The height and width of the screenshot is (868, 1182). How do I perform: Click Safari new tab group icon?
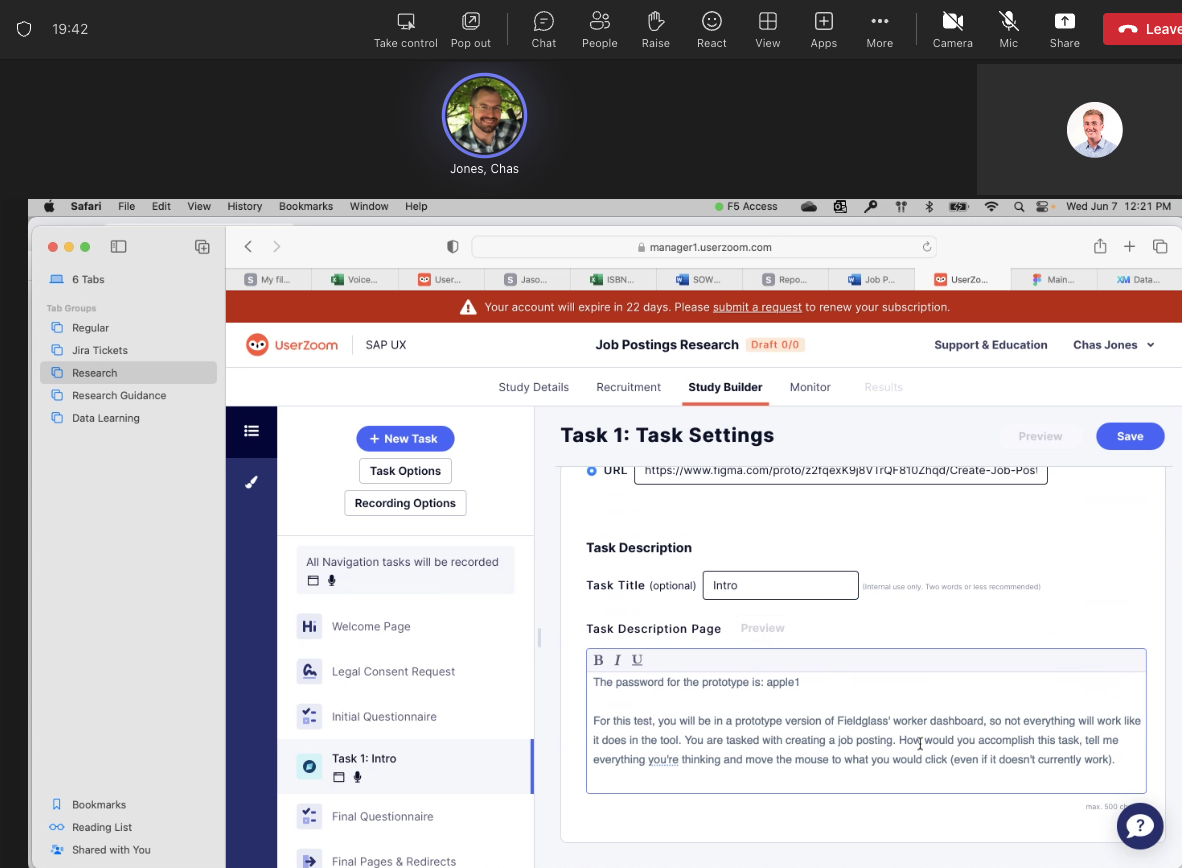(x=202, y=247)
